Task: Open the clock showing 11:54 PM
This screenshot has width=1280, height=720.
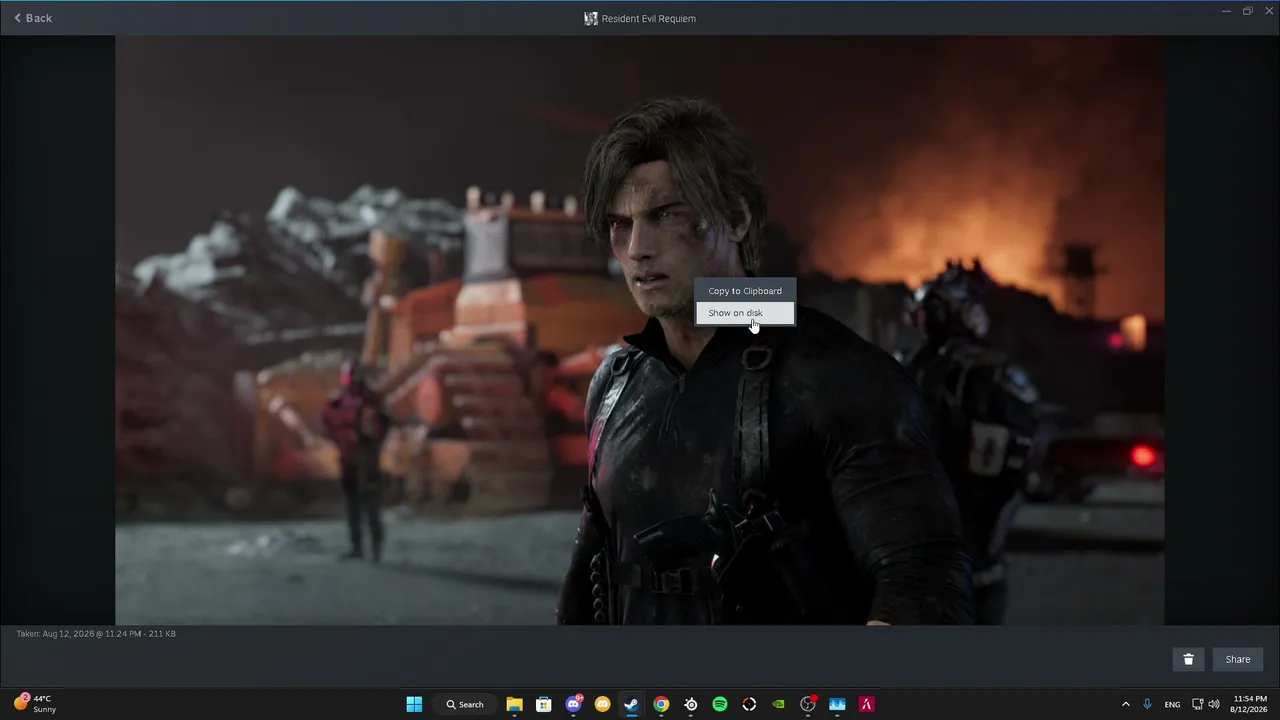Action: click(1250, 704)
